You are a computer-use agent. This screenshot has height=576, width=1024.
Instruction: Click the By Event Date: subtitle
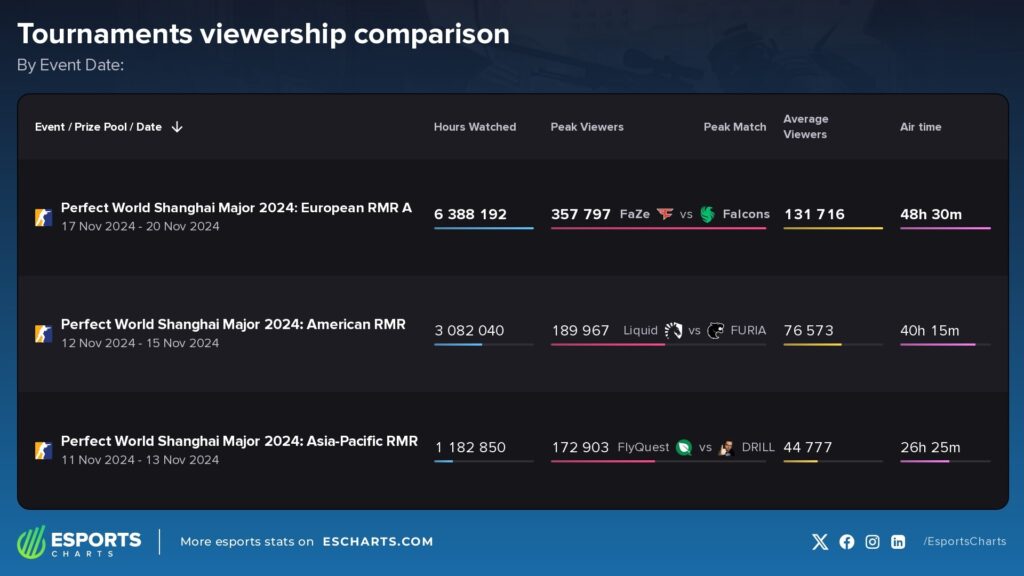pos(71,65)
